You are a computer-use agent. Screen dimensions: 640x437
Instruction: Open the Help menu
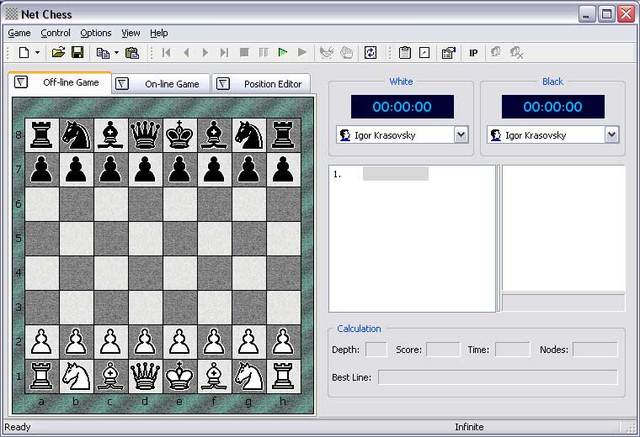point(159,33)
